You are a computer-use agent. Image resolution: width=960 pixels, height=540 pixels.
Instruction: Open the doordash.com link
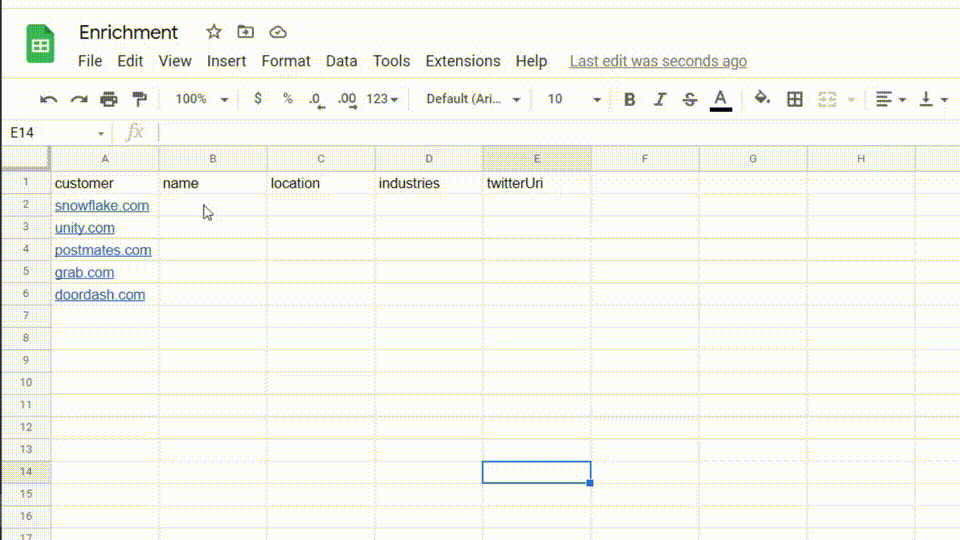100,294
